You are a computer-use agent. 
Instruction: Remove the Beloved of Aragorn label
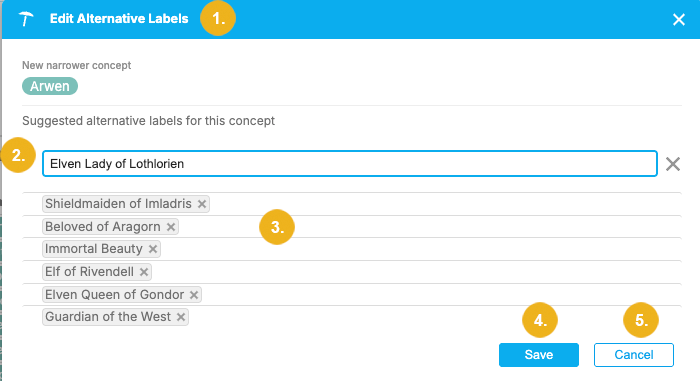click(171, 227)
